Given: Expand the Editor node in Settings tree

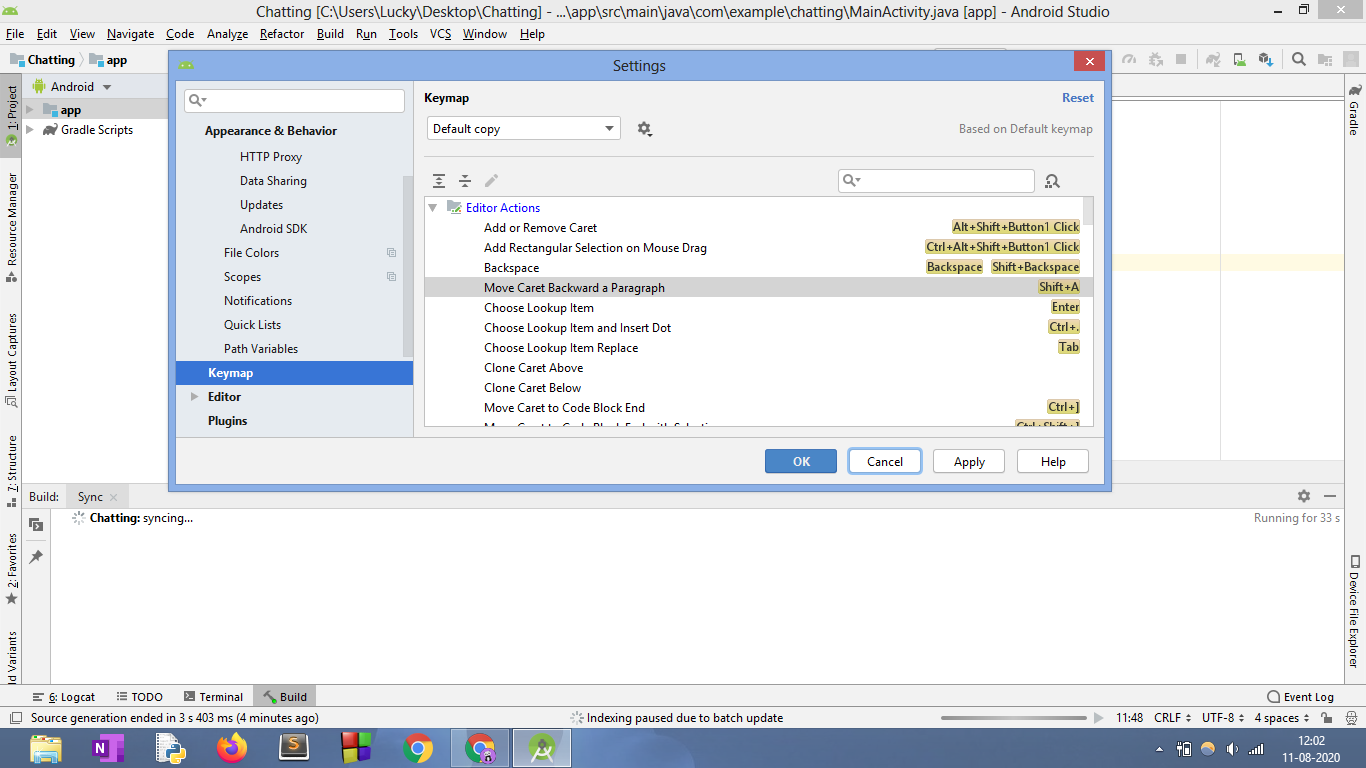Looking at the screenshot, I should (x=195, y=397).
